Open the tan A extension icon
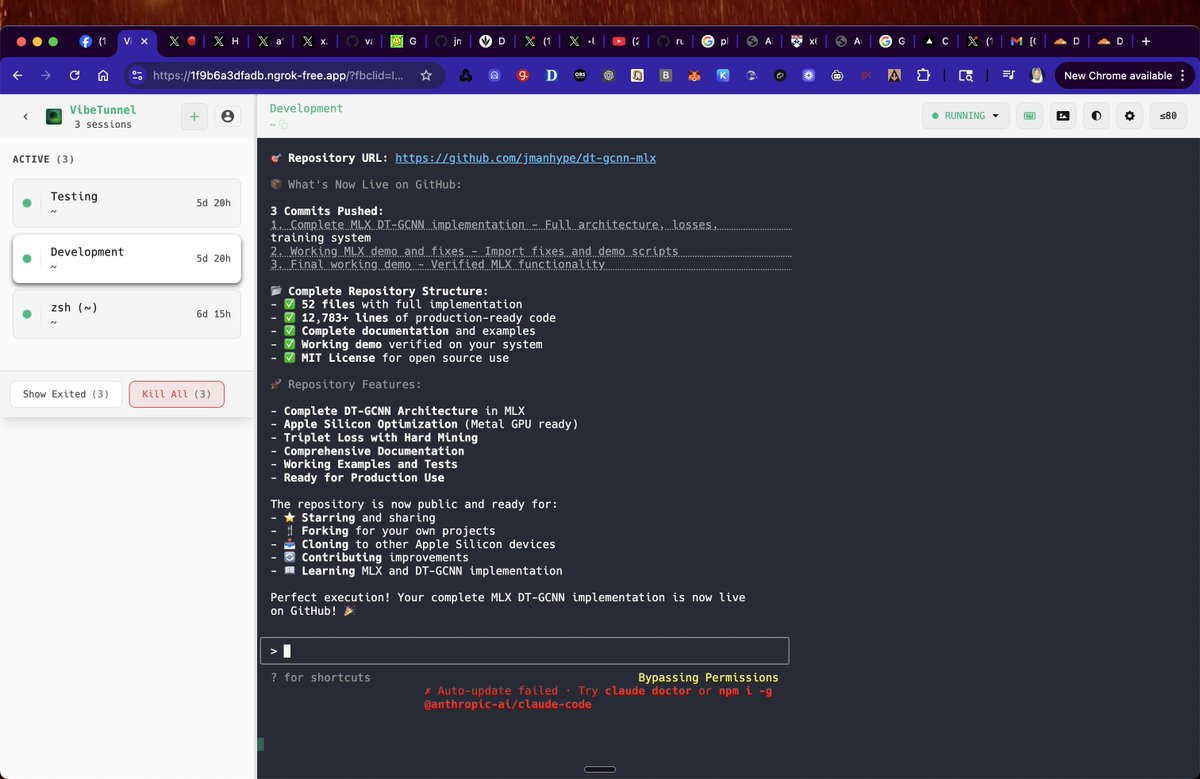The width and height of the screenshot is (1200, 779). click(x=894, y=75)
